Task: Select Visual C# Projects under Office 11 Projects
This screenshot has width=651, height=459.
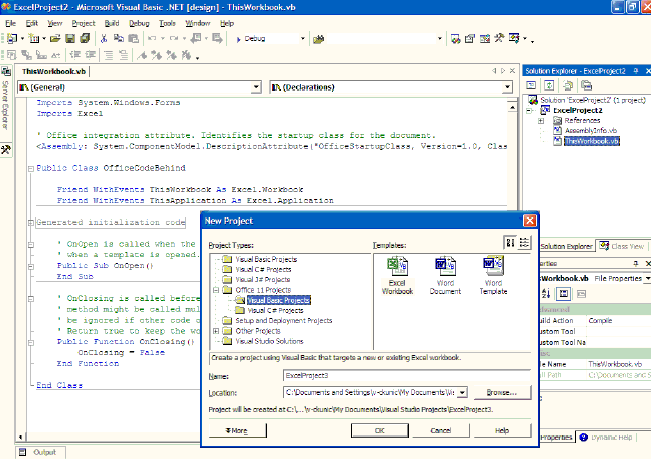Action: (275, 310)
